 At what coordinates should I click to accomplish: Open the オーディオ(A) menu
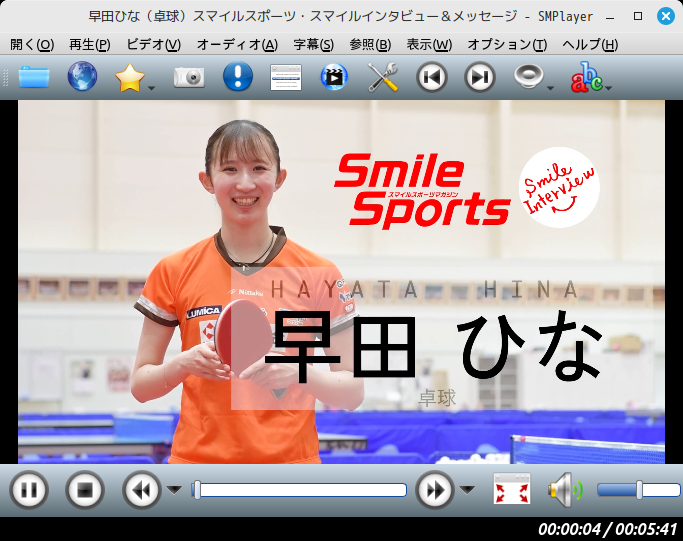click(x=237, y=44)
